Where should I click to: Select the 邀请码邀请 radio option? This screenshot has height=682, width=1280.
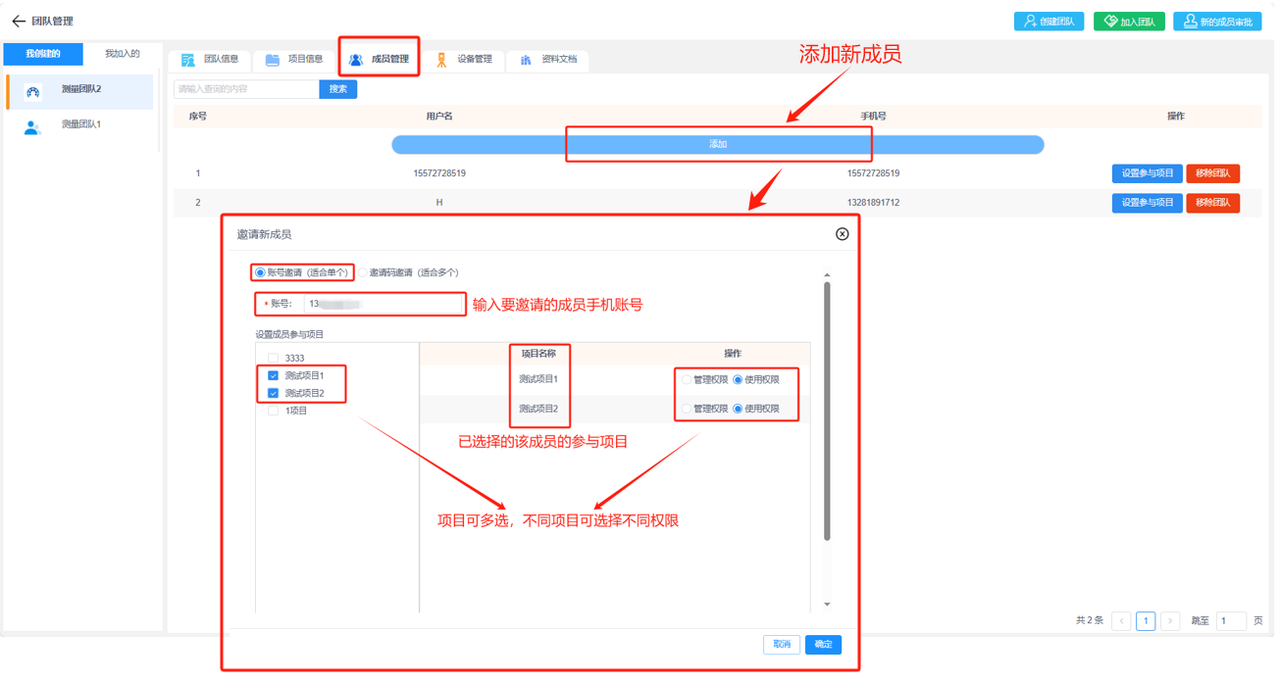click(363, 272)
